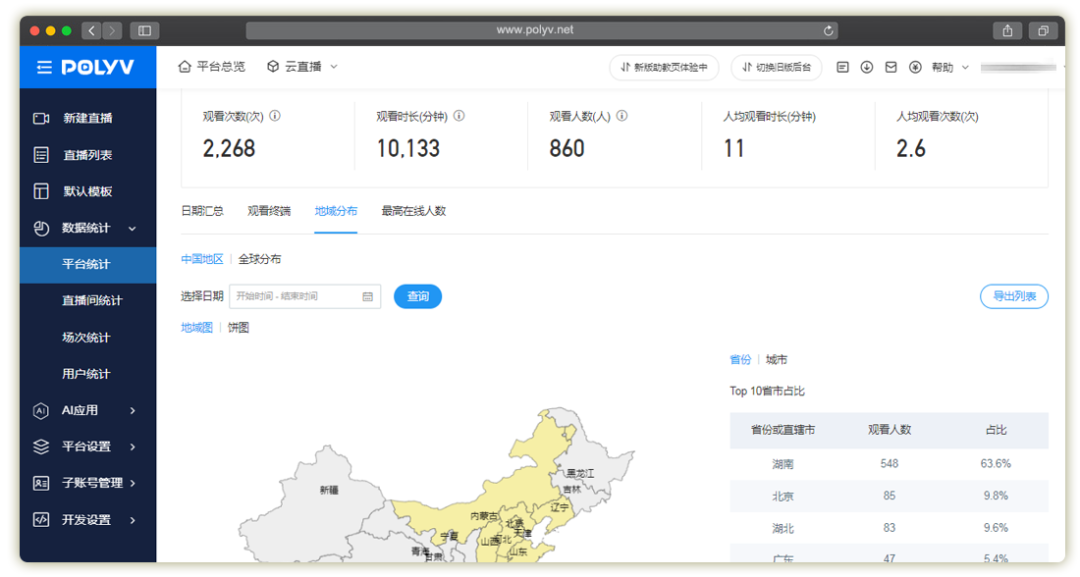Image resolution: width=1080 pixels, height=577 pixels.
Task: Select the 数据统计 chart icon
Action: [x=41, y=228]
